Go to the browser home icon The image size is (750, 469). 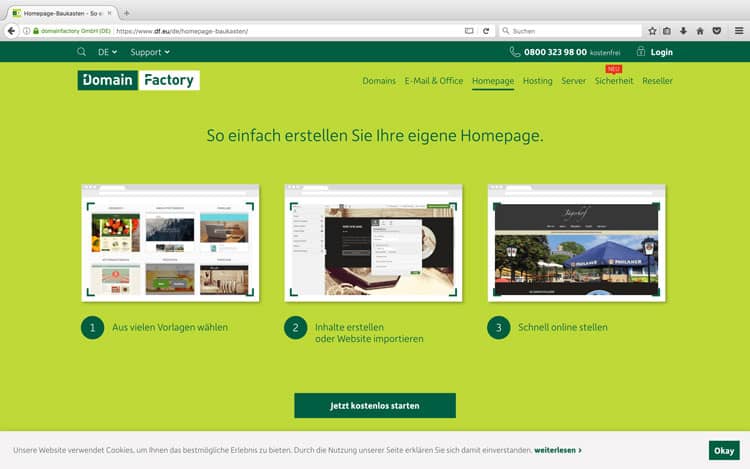point(700,31)
